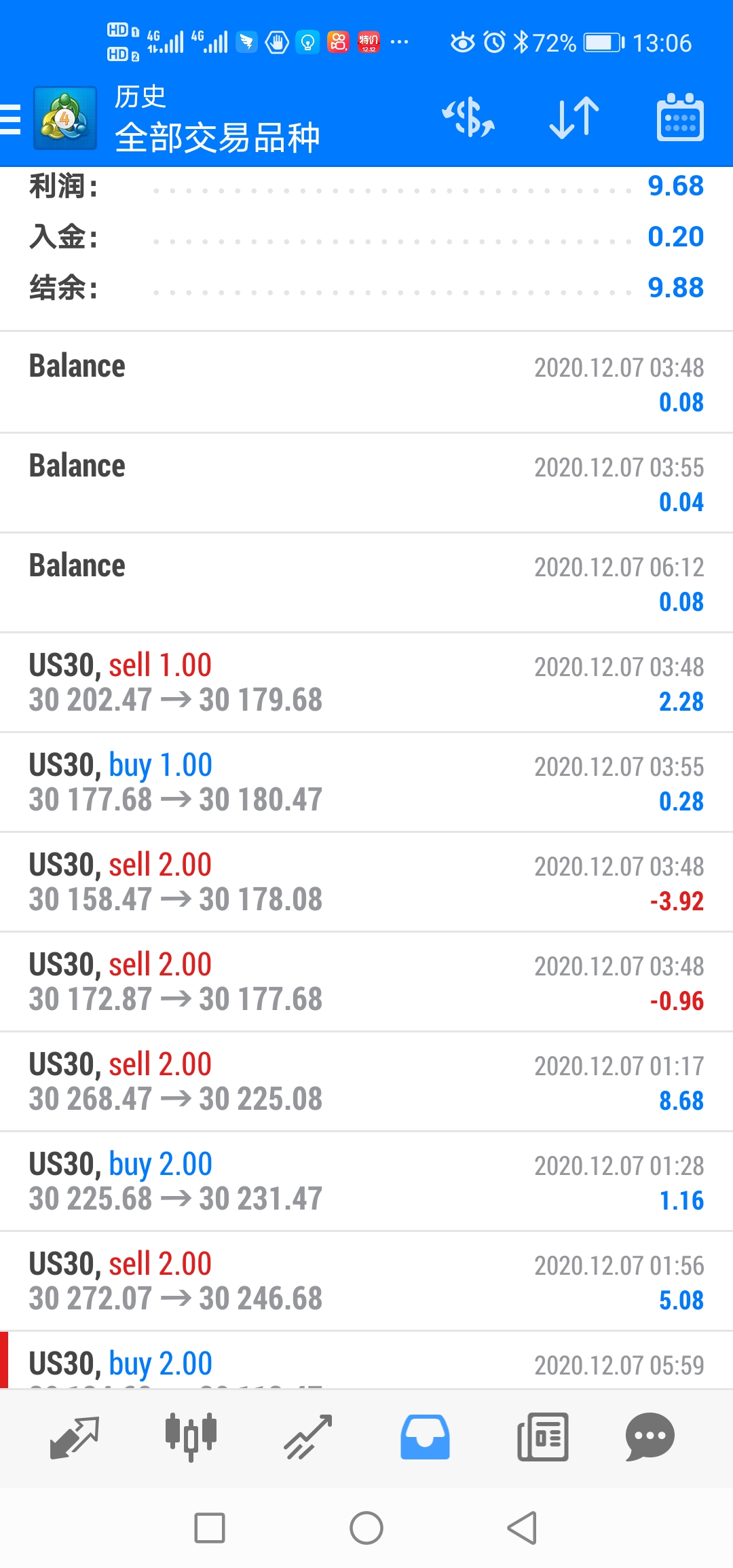Screen dimensions: 733x1568
Task: Select the History inbox tab
Action: 425,1437
